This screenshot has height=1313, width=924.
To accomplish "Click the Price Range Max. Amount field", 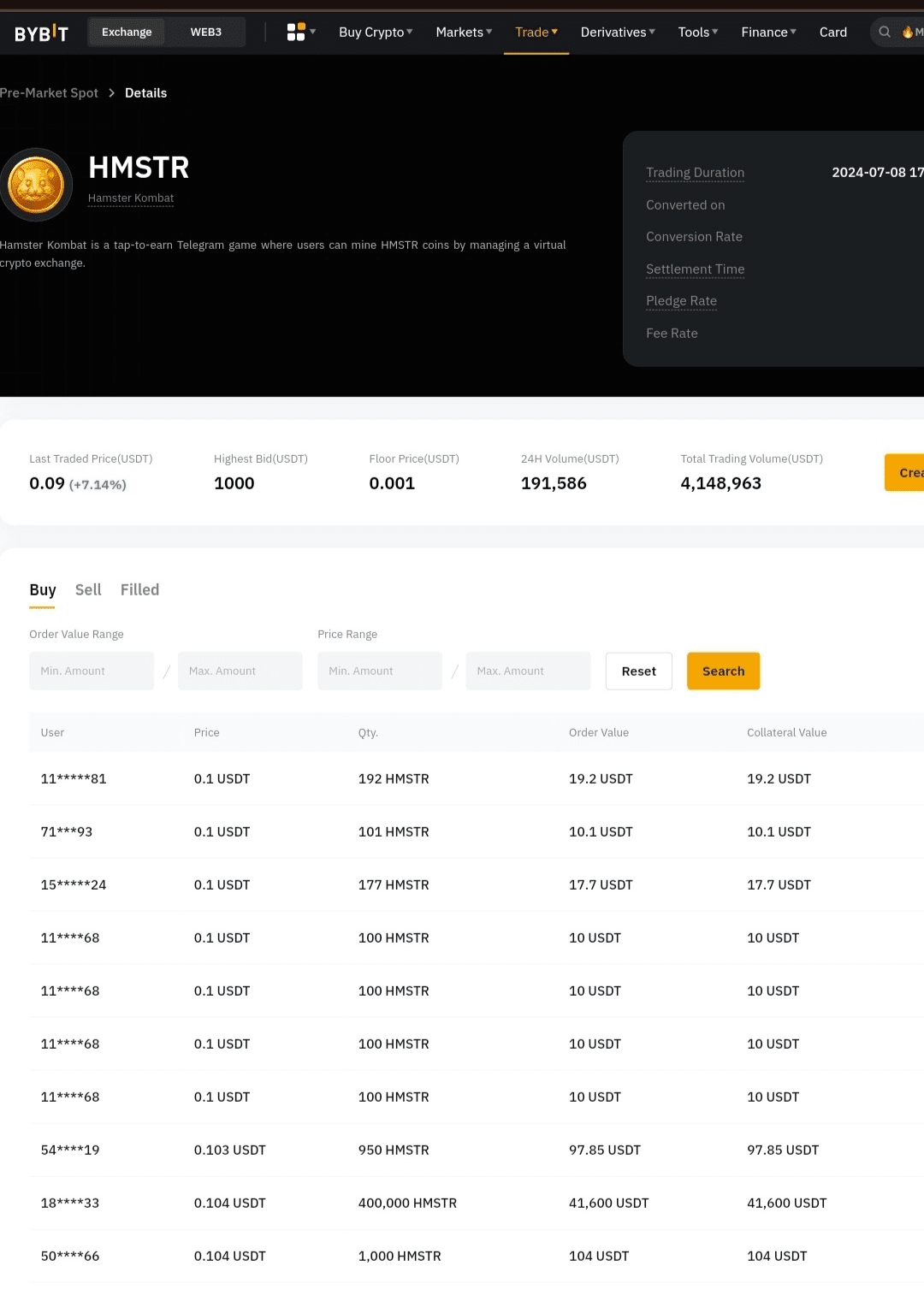I will [528, 671].
